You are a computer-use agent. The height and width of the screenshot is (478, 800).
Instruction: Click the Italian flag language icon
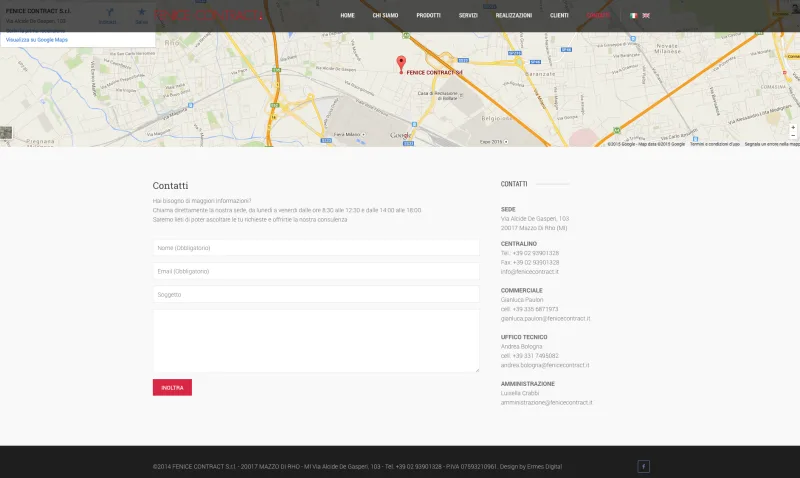pos(634,16)
